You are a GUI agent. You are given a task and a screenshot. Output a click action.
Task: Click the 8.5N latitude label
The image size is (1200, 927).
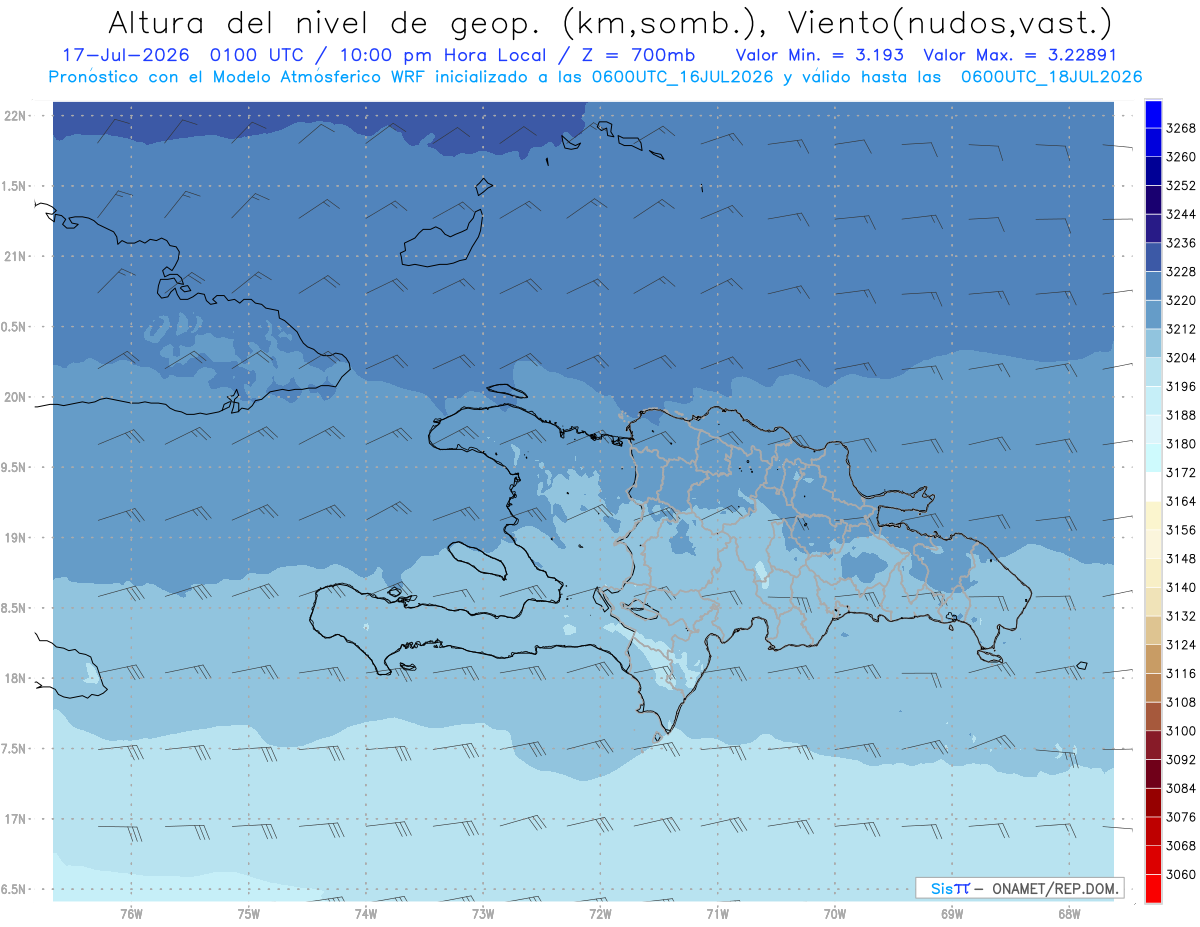click(14, 608)
